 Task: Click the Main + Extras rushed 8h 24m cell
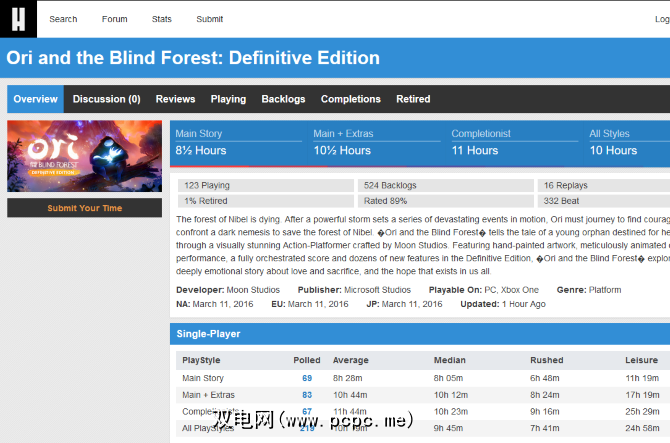point(545,395)
